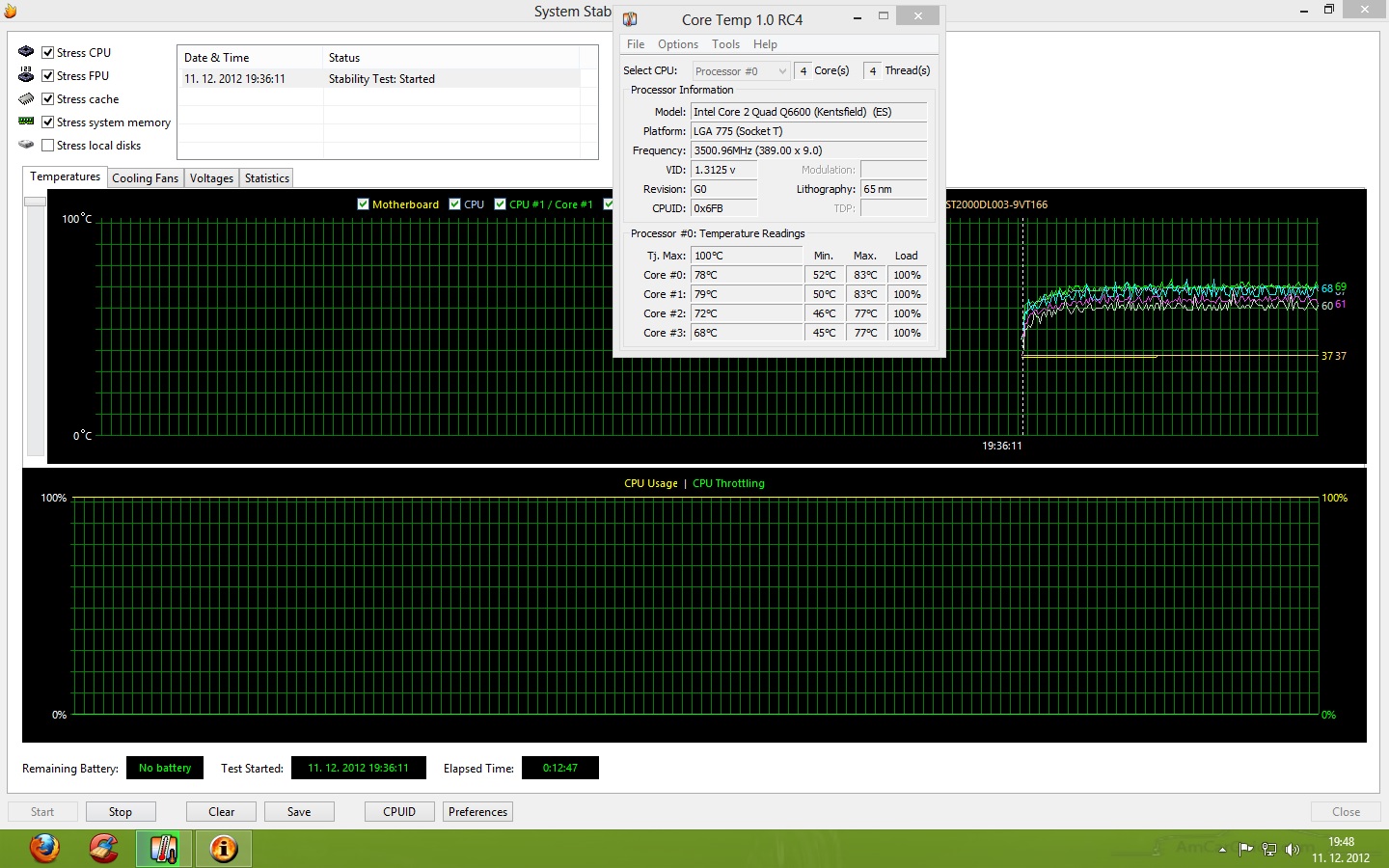The width and height of the screenshot is (1389, 868).
Task: Click the Lithography 65 nm field
Action: pyautogui.click(x=893, y=189)
